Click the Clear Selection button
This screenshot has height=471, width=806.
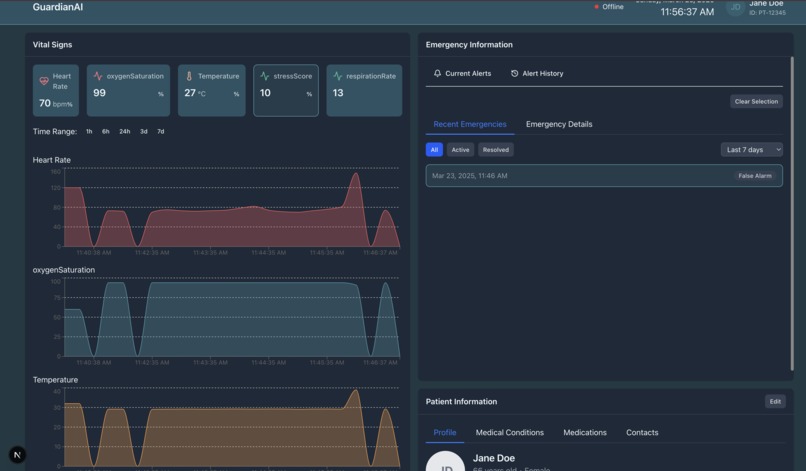[x=756, y=101]
